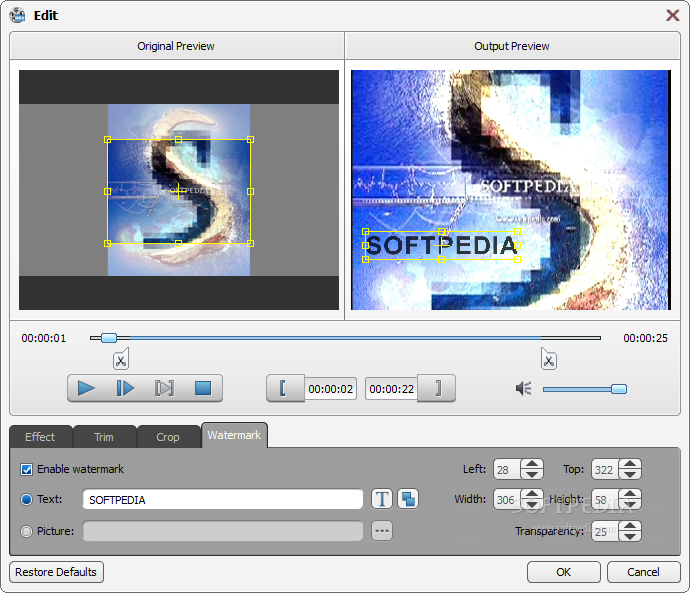Increase the Height value
The width and height of the screenshot is (690, 593).
click(630, 494)
